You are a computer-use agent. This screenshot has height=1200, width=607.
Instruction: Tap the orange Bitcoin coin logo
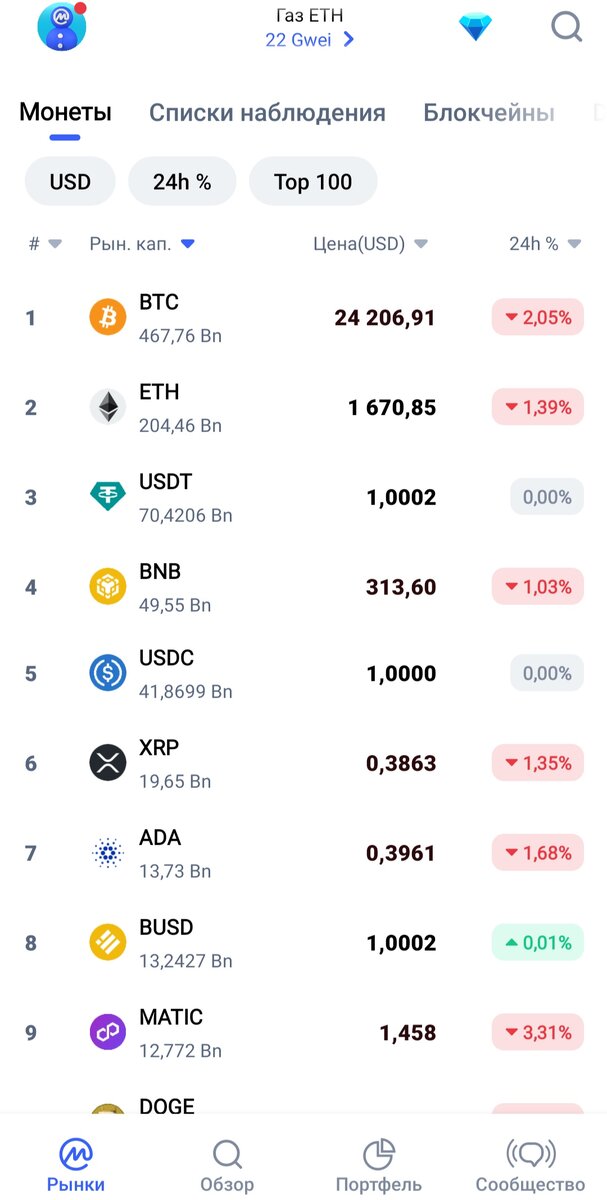[108, 318]
